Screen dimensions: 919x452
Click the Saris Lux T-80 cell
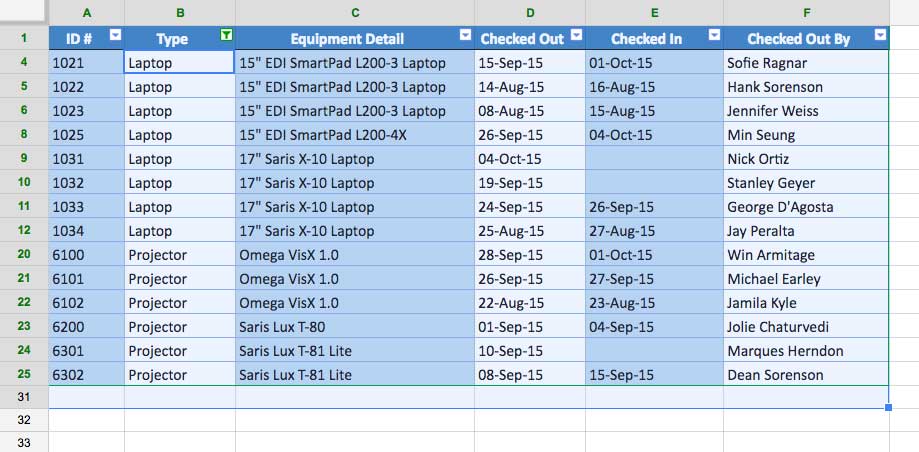(355, 327)
